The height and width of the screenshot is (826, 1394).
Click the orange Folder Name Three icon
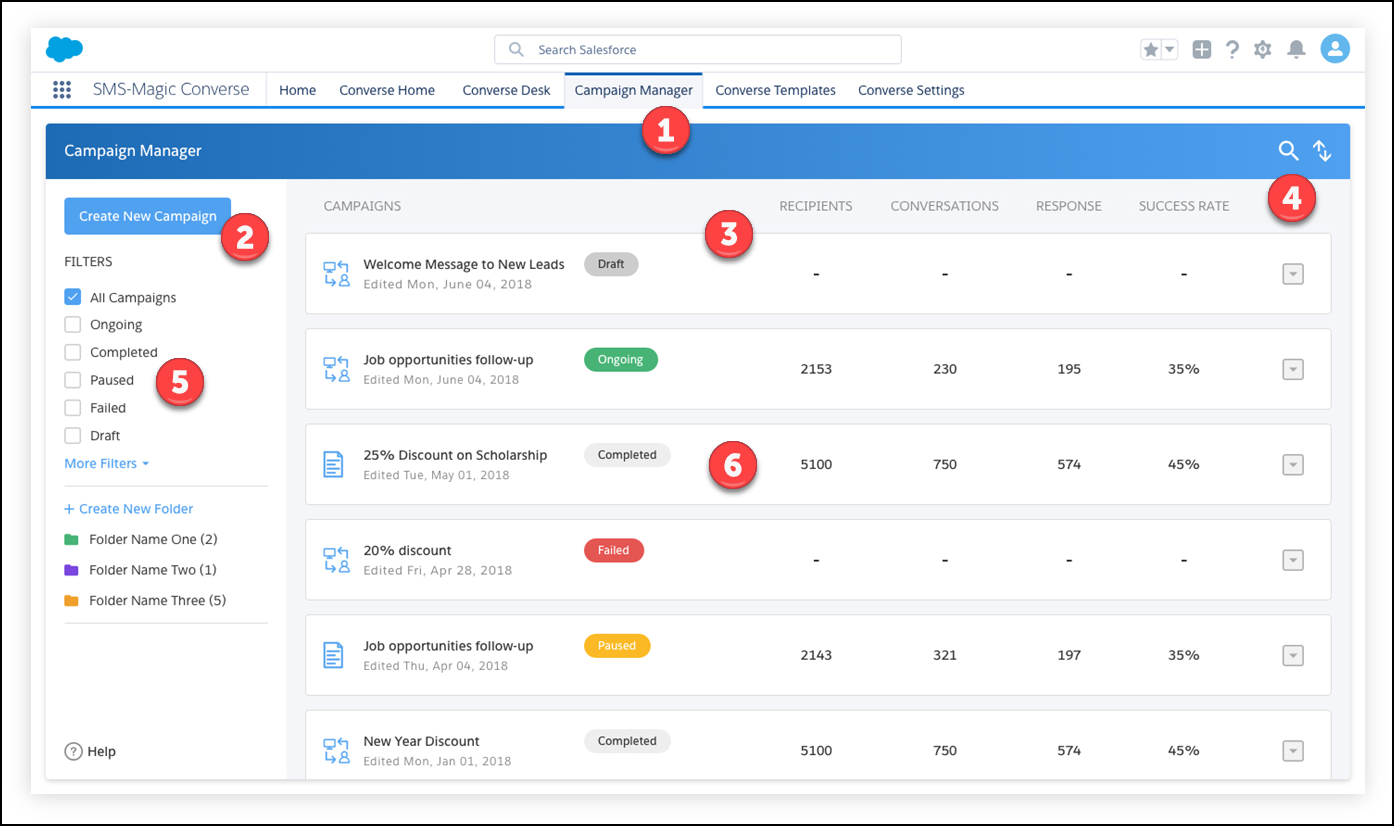click(x=71, y=601)
